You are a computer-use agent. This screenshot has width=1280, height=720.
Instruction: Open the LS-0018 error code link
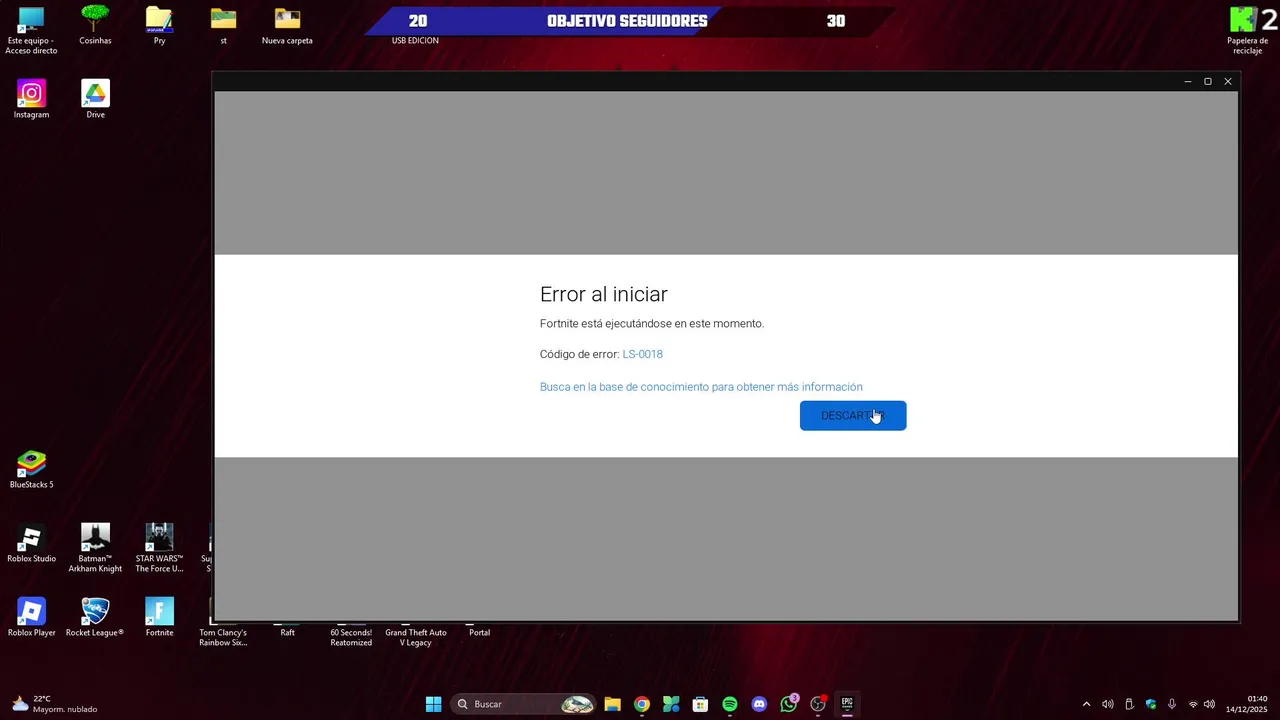tap(642, 354)
